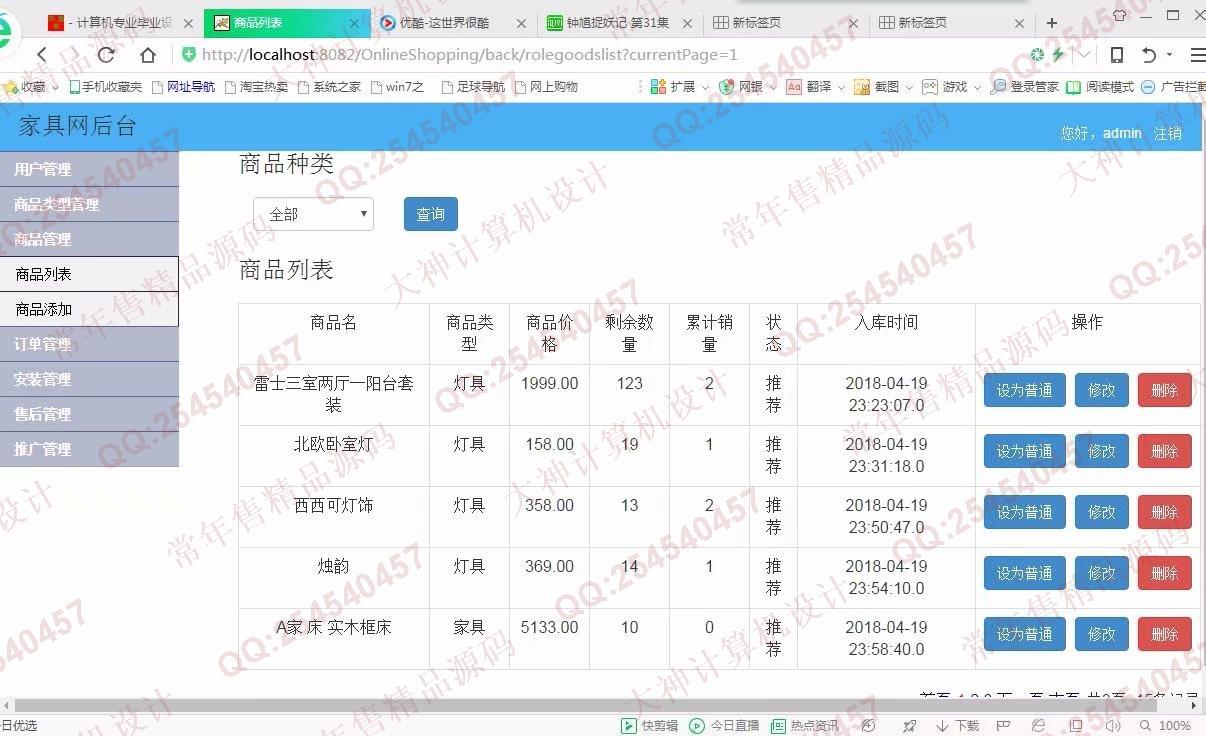Open the 网银 online banking tool
Viewport: 1206px width, 736px height.
pyautogui.click(x=741, y=87)
